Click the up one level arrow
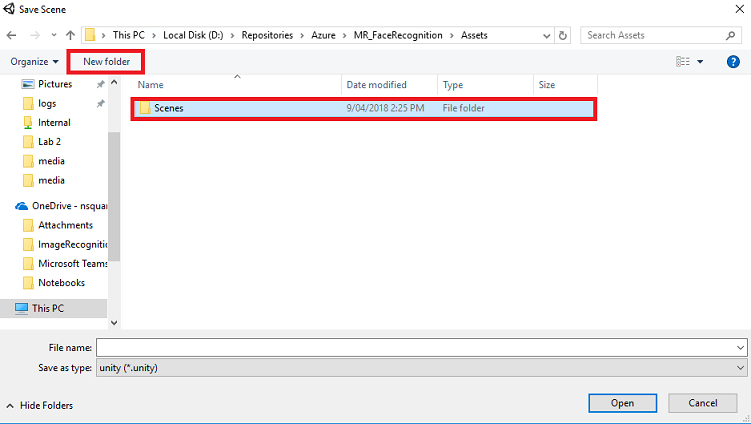This screenshot has height=424, width=751. [69, 35]
